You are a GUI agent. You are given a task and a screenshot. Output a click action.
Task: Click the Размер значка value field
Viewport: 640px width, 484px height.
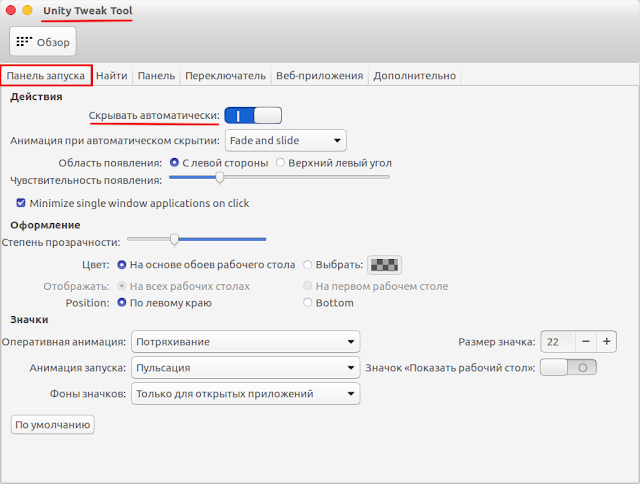tap(558, 342)
